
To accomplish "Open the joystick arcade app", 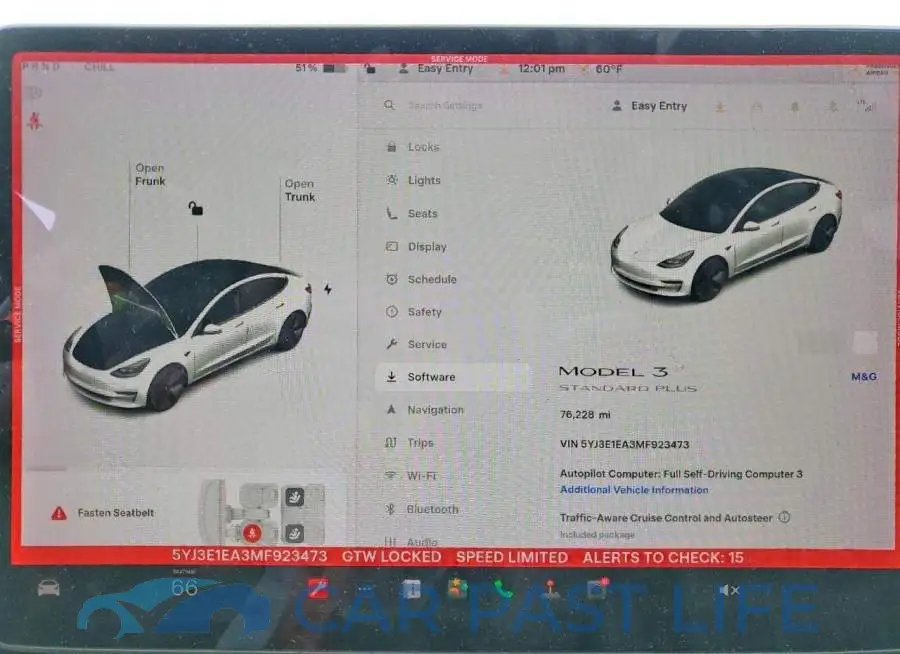I will tap(550, 588).
